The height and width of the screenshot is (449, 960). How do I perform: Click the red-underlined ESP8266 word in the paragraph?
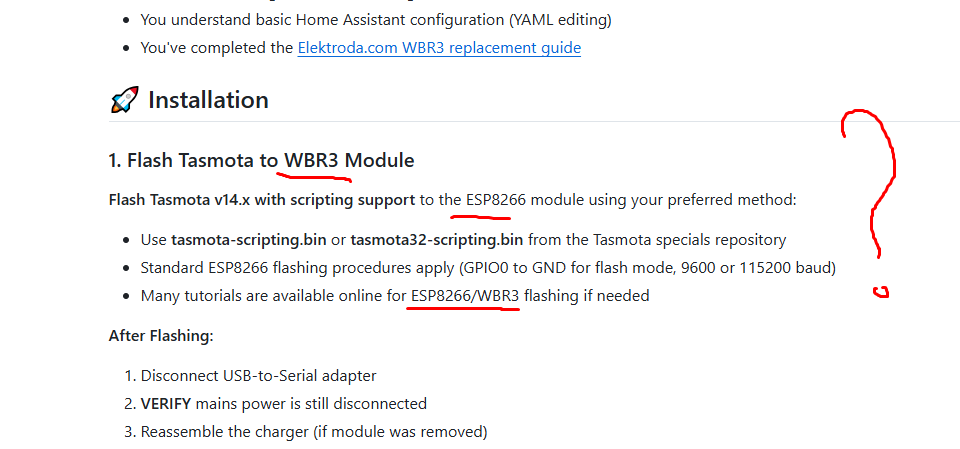click(496, 200)
